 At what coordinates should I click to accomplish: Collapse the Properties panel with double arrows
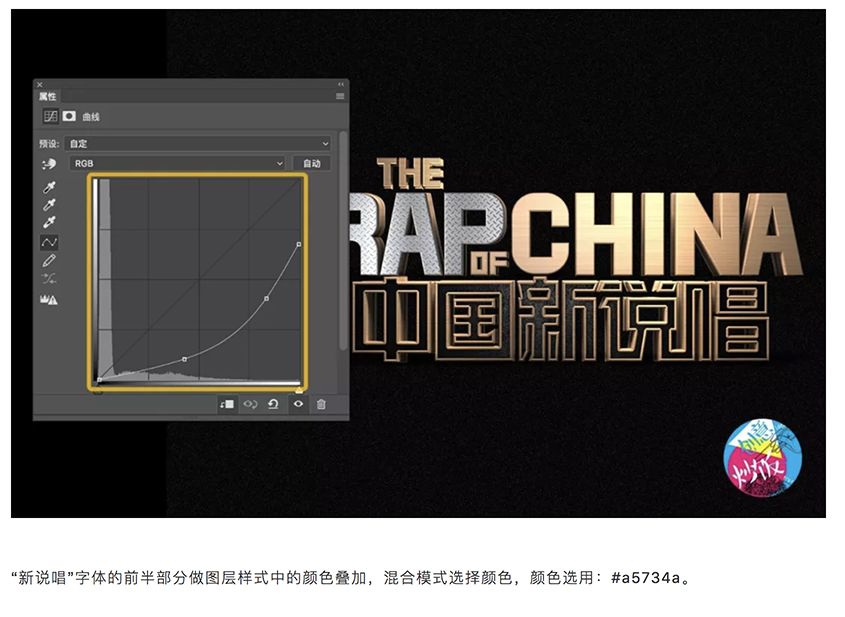[x=341, y=84]
